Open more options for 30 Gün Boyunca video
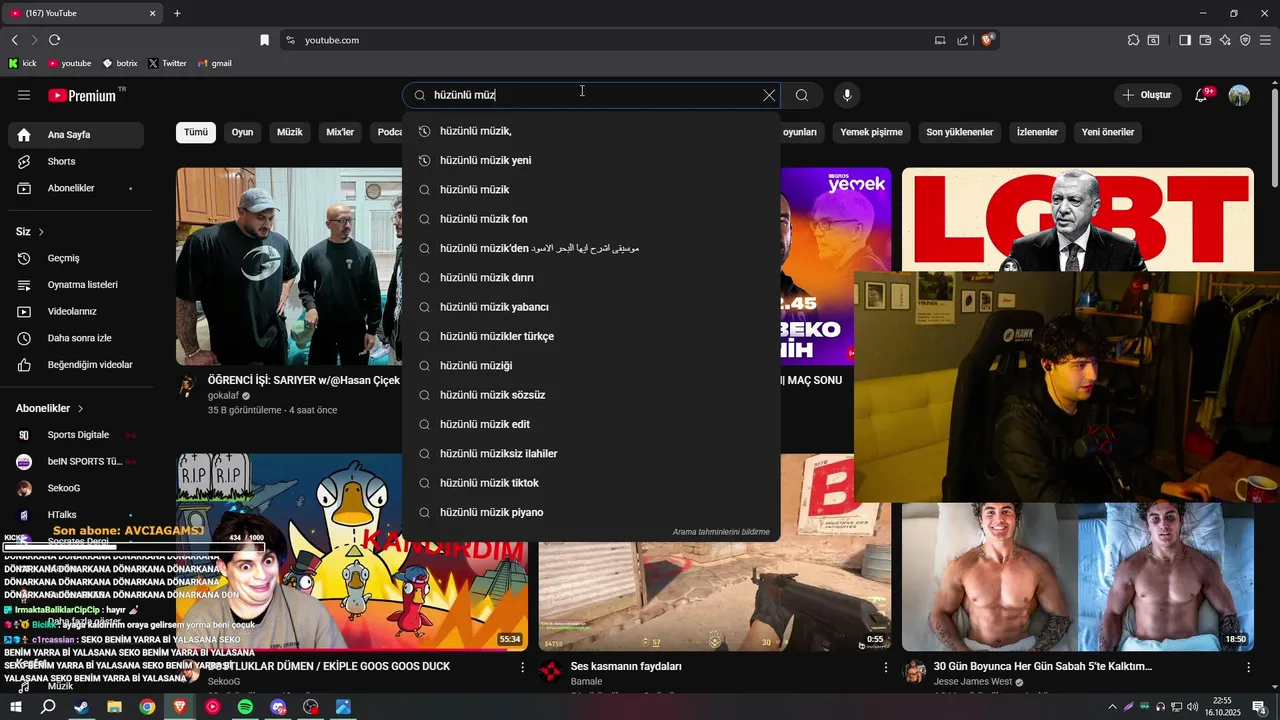The width and height of the screenshot is (1280, 720). click(x=1248, y=667)
